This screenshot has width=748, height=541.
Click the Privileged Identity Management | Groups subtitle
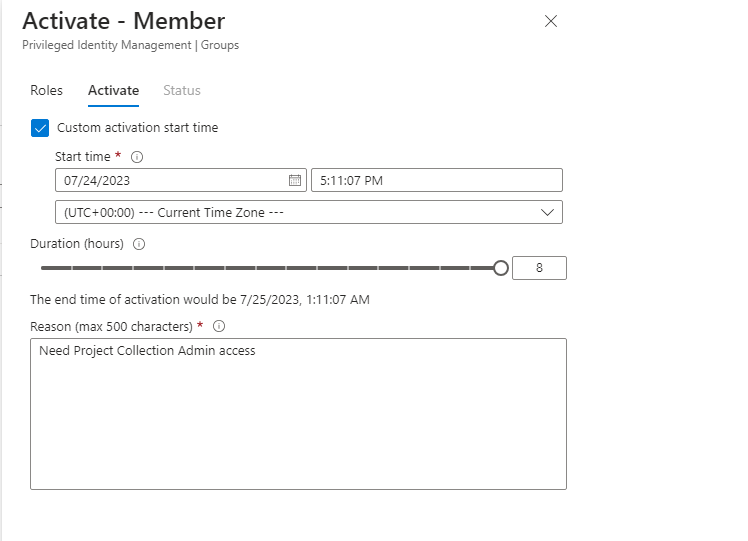tap(130, 45)
